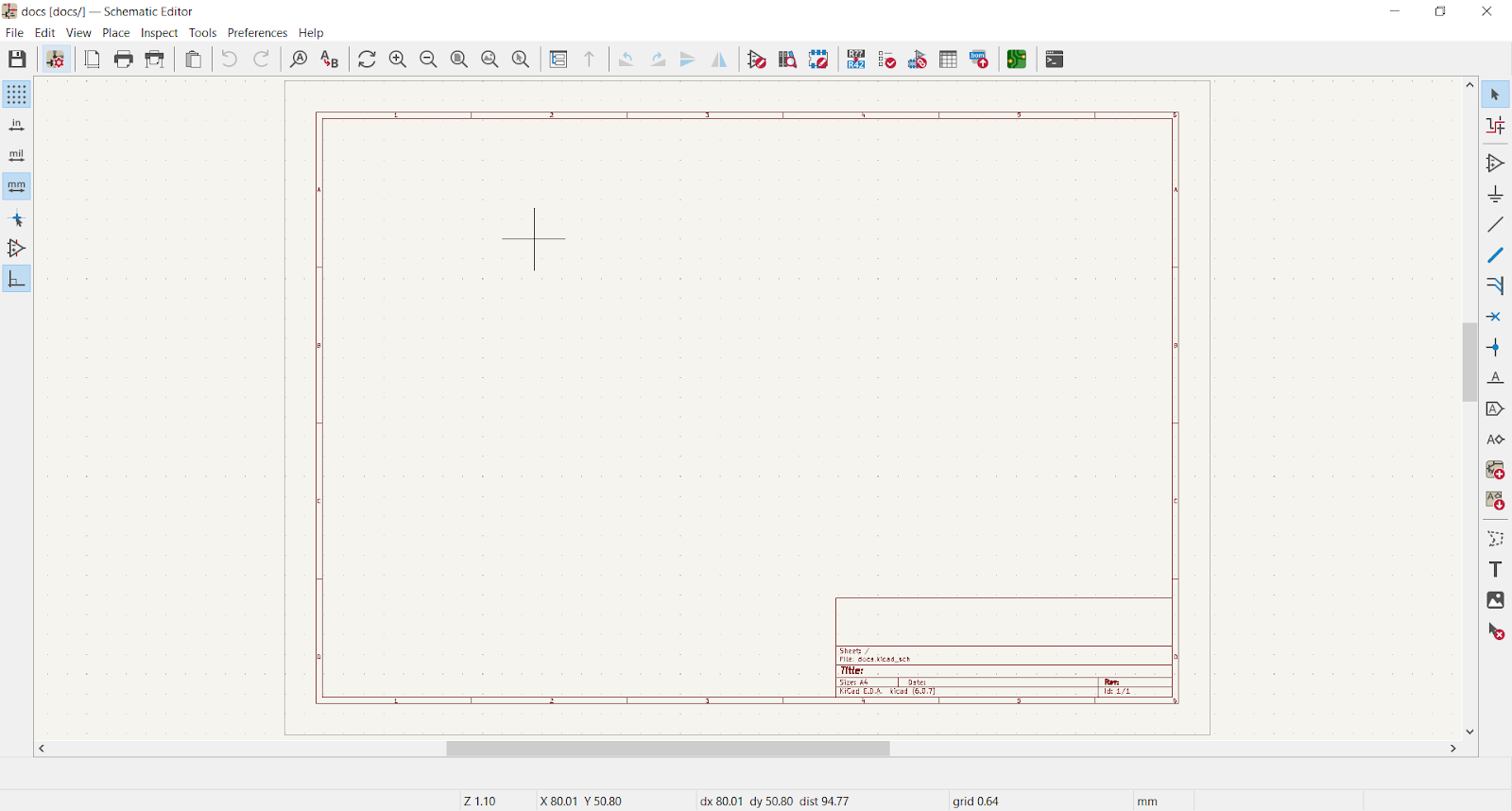
Task: Paste from clipboard toolbar icon
Action: tap(193, 60)
